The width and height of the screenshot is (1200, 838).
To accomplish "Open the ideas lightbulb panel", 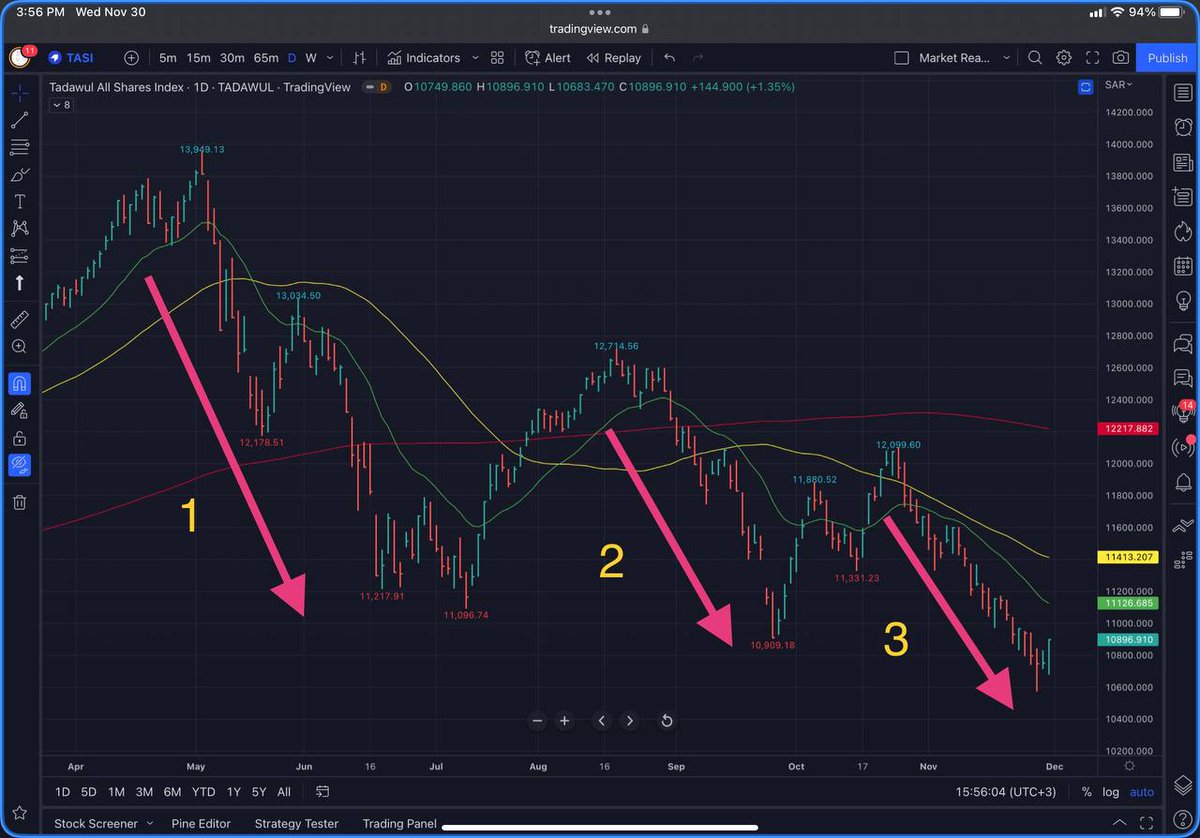I will click(1183, 303).
